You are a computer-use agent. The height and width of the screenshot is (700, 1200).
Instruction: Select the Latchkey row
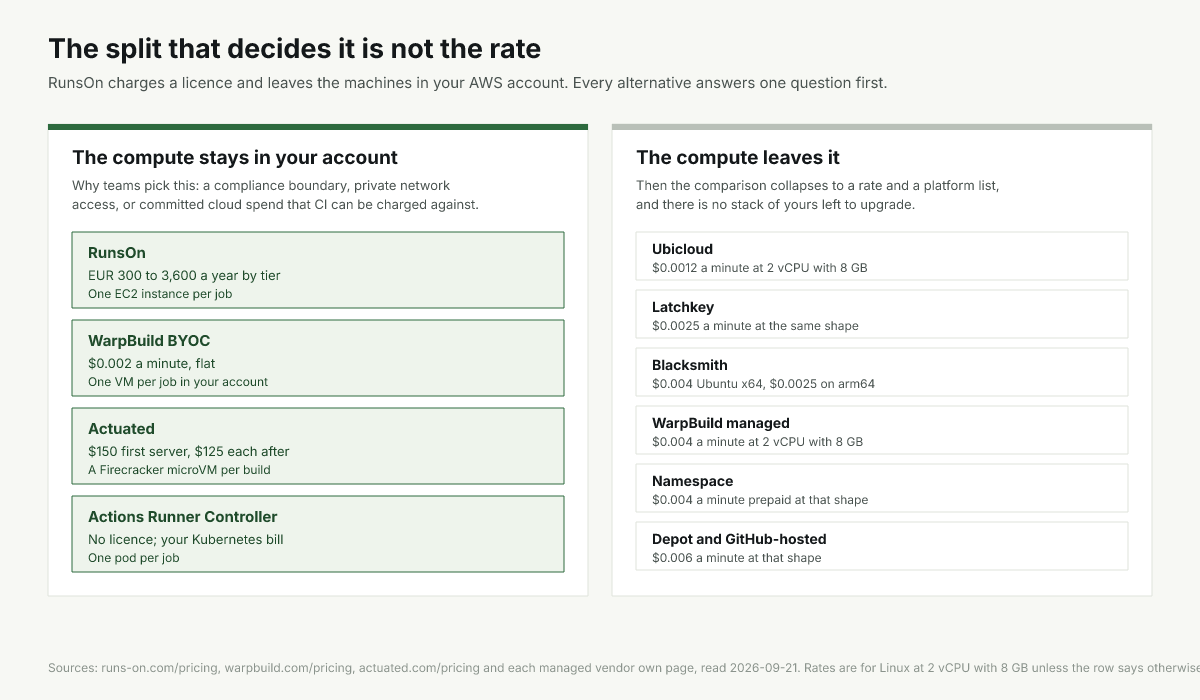point(882,314)
